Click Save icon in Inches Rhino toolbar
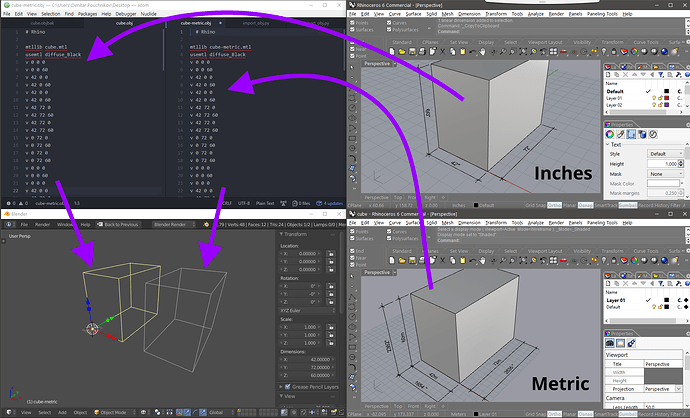The height and width of the screenshot is (418, 690). [x=412, y=52]
